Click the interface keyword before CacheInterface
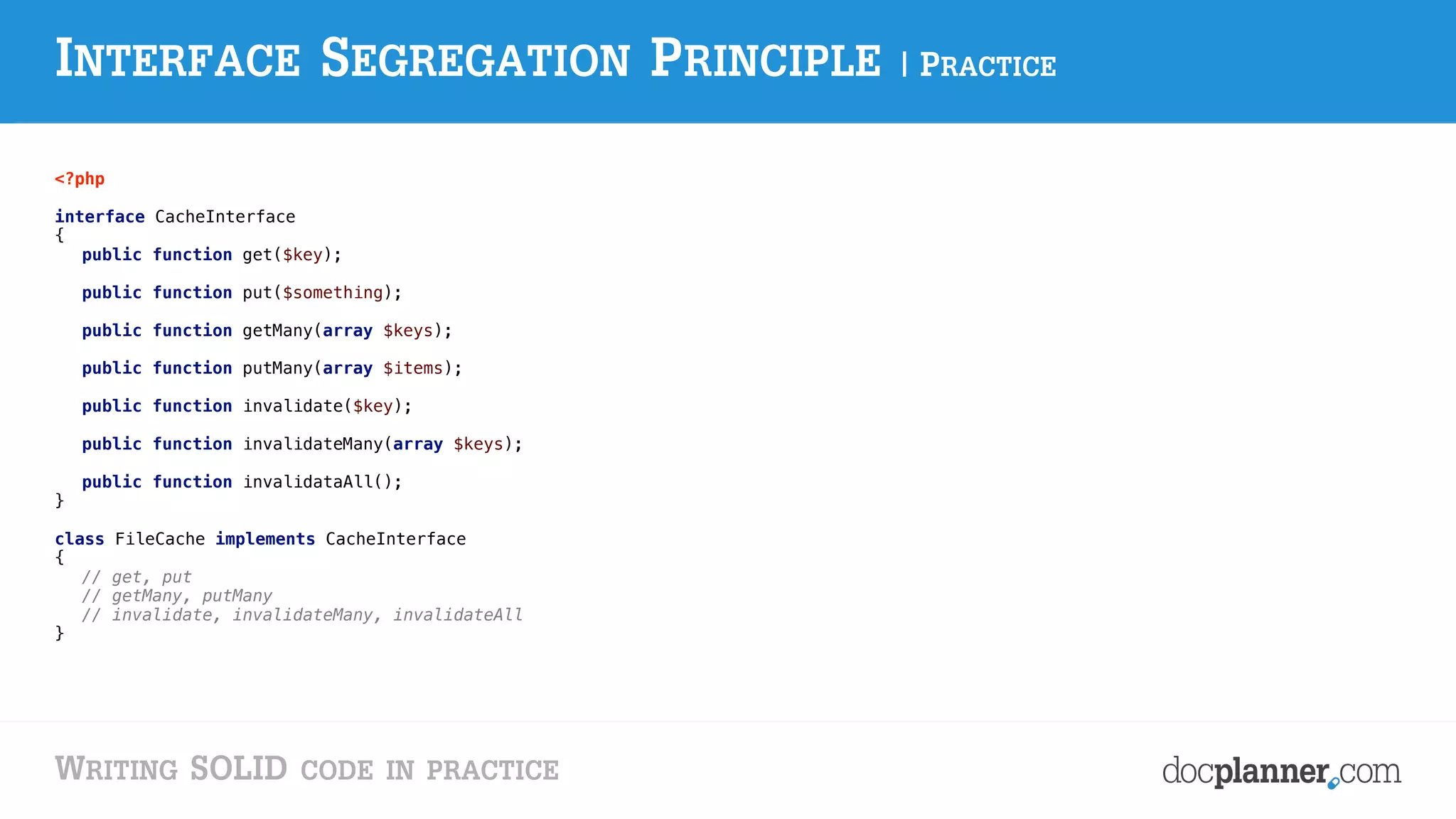Viewport: 1456px width, 819px height. click(x=100, y=217)
